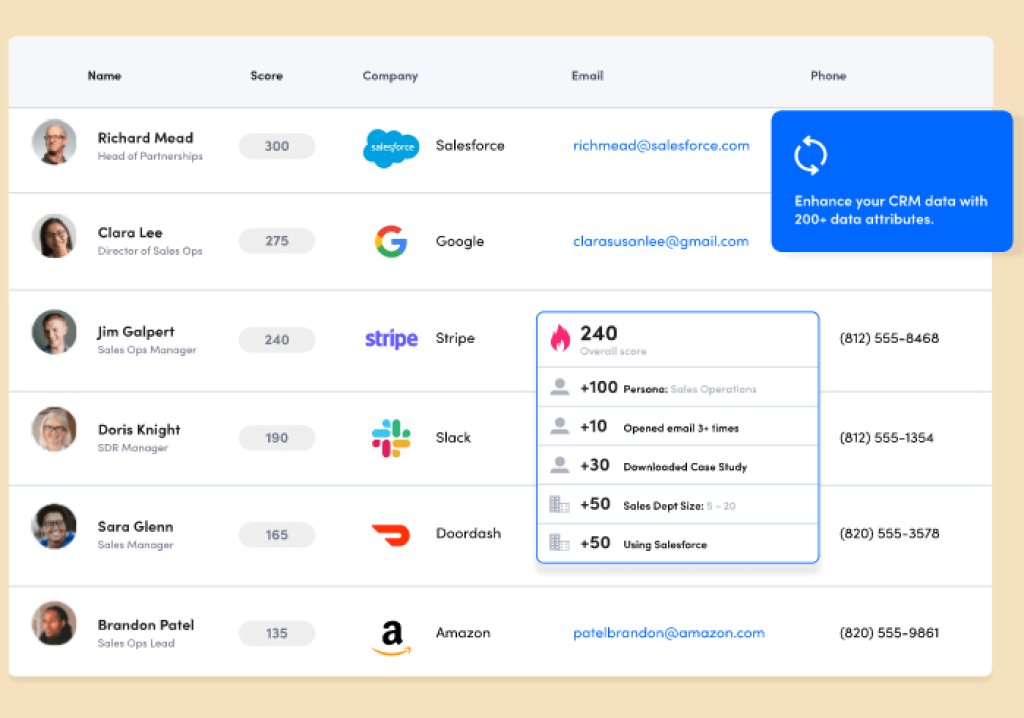Click the building icon beside Sales Dept Size
This screenshot has height=718, width=1024.
(x=560, y=504)
